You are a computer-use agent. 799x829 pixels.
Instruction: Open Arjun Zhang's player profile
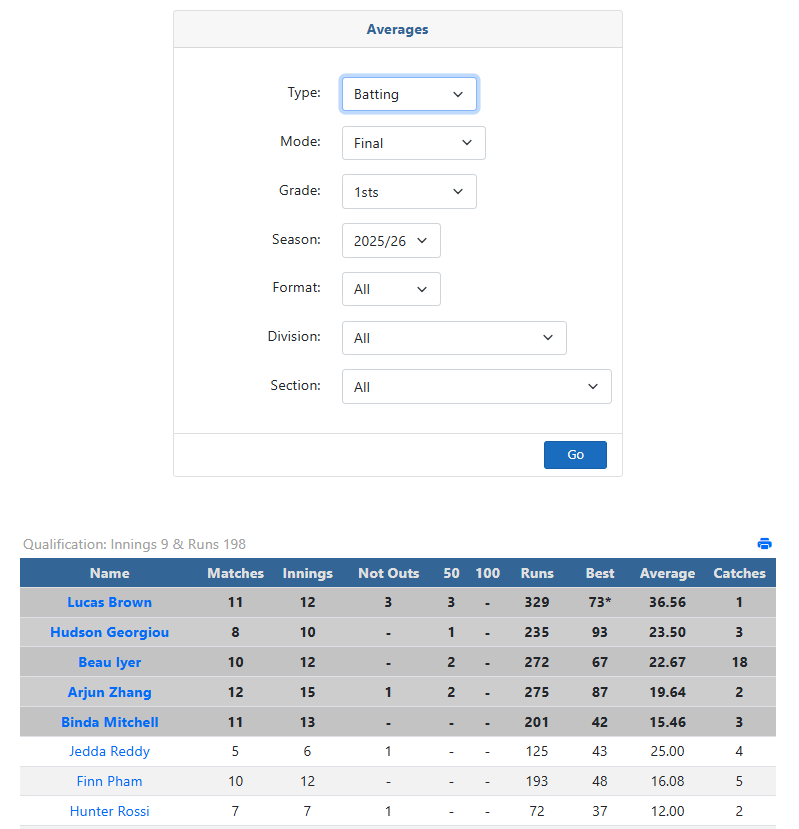[x=109, y=692]
